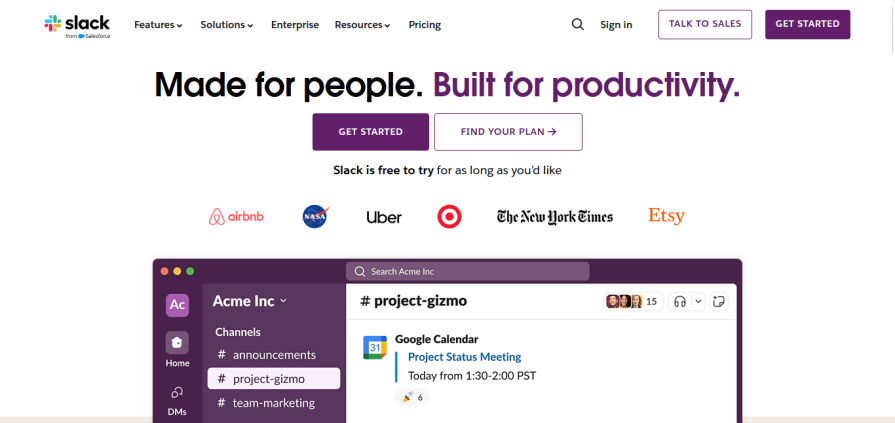Click the yellow minimize dot on the mock window
Viewport: 895px width, 423px height.
[177, 271]
